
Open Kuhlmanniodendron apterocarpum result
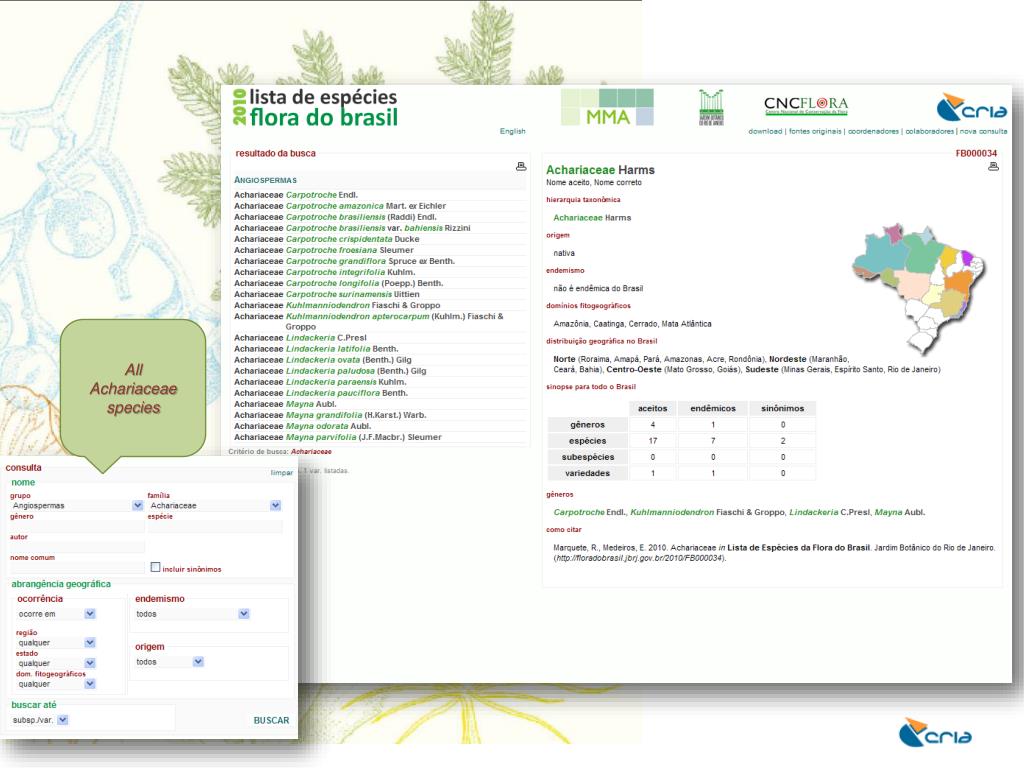coord(357,316)
